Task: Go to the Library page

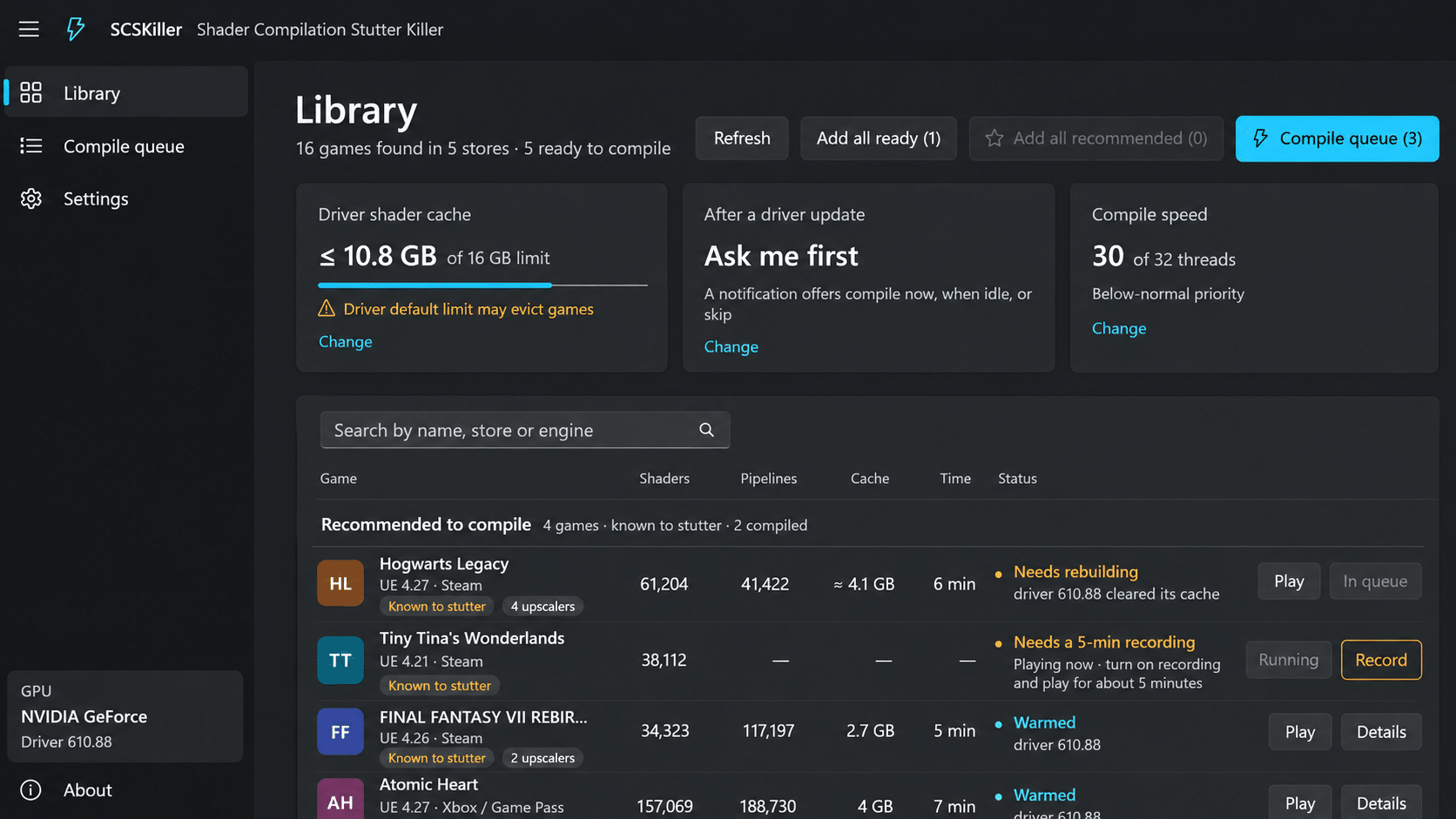Action: [126, 92]
